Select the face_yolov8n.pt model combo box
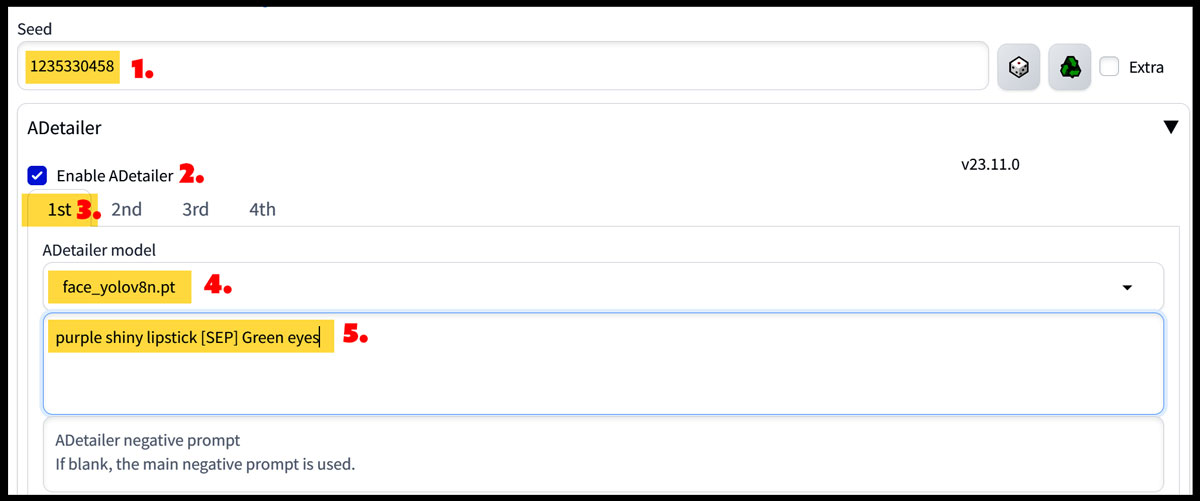This screenshot has height=501, width=1200. click(600, 288)
